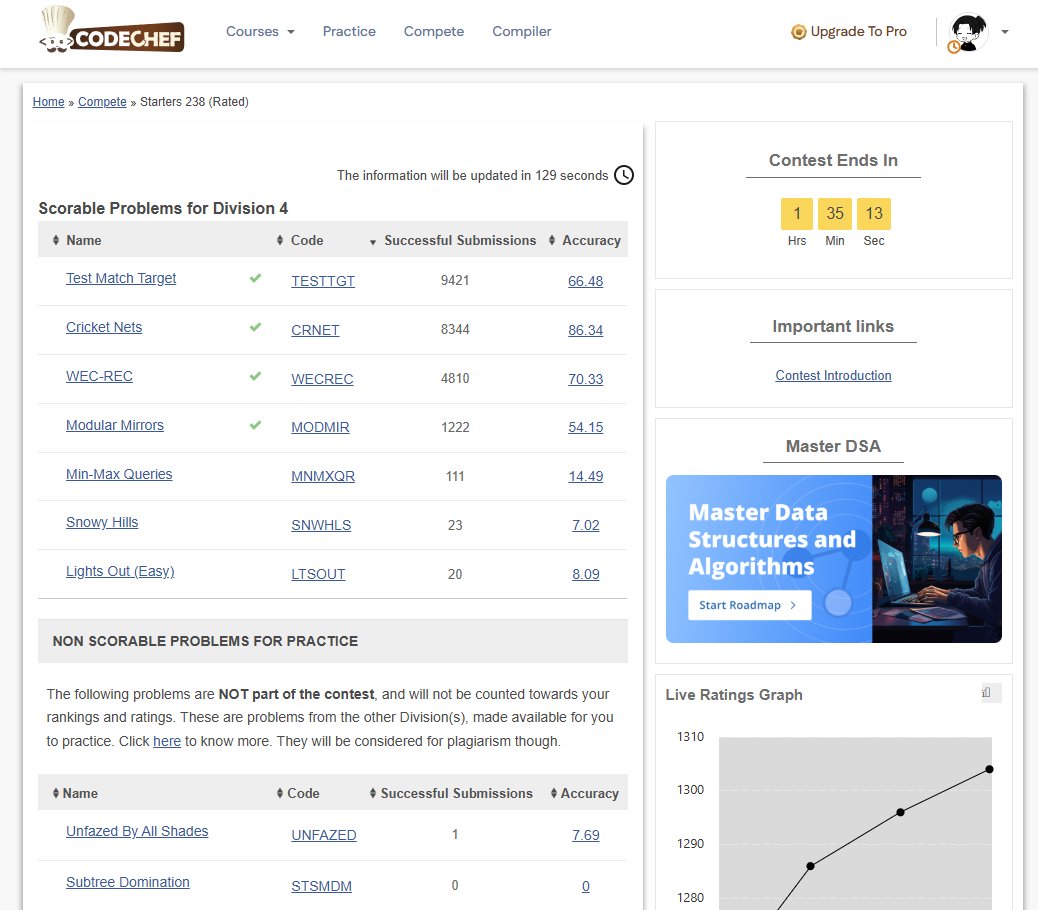This screenshot has width=1038, height=910.
Task: Sort practice problems by Successful Submissions
Action: [451, 794]
